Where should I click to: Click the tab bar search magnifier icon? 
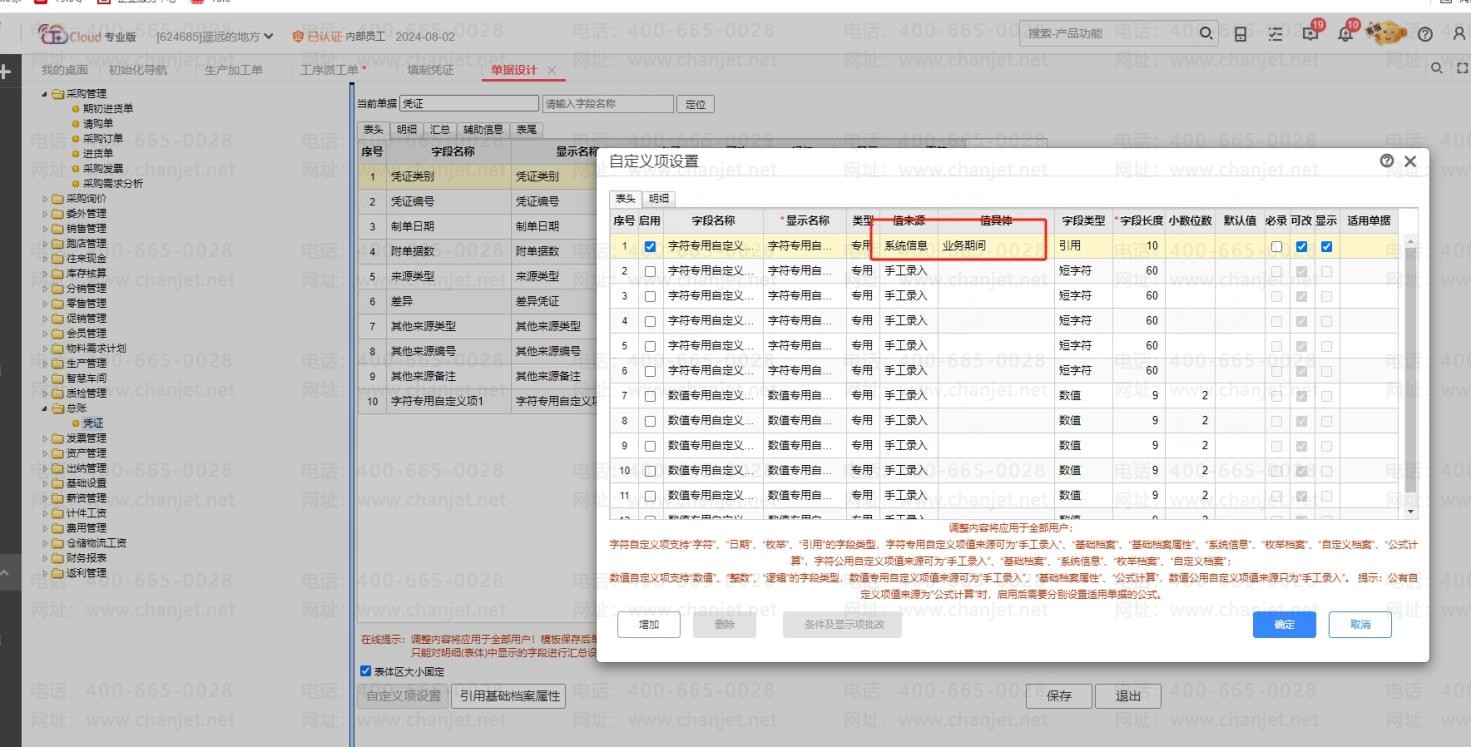point(1437,69)
